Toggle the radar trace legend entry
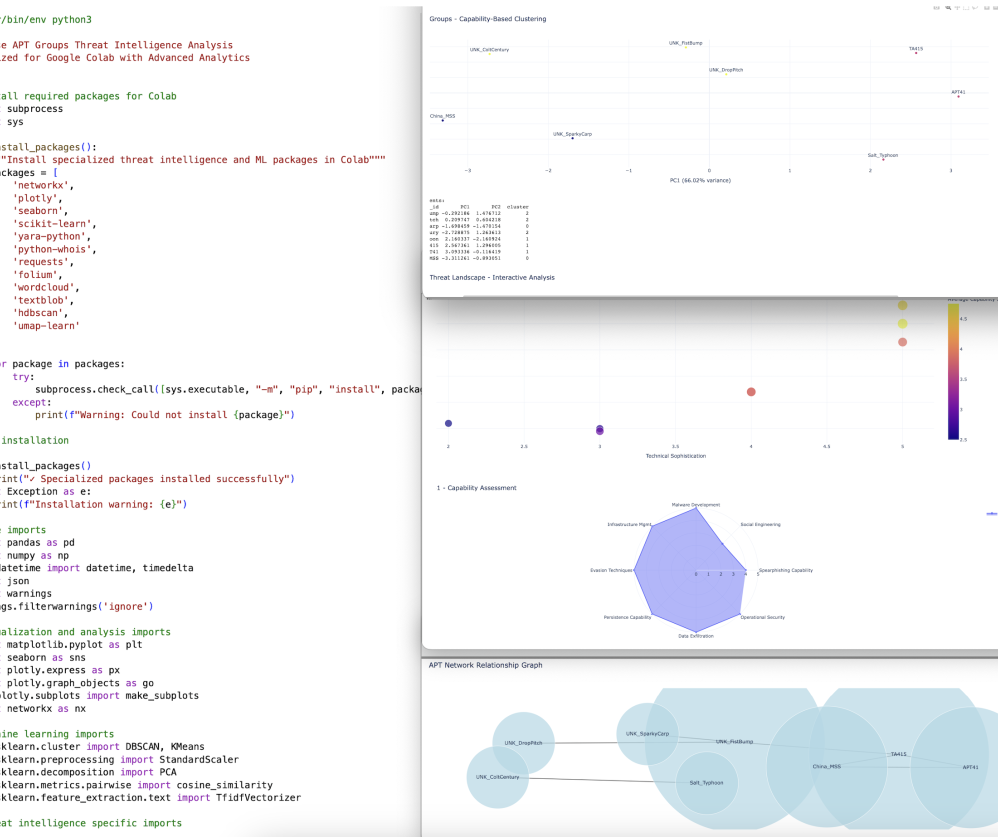Screen dimensions: 998x837 coord(991,513)
